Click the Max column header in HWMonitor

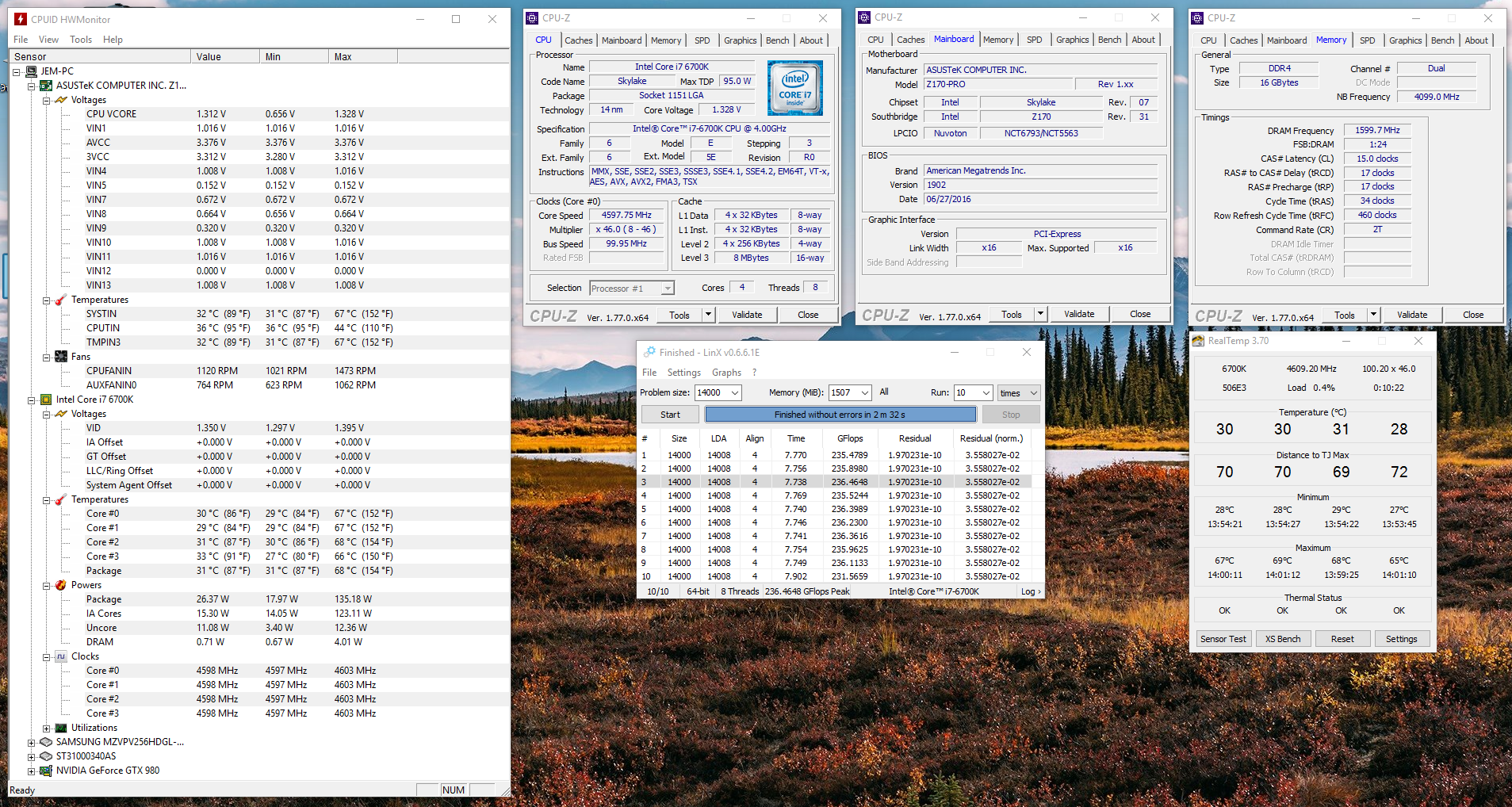[363, 56]
